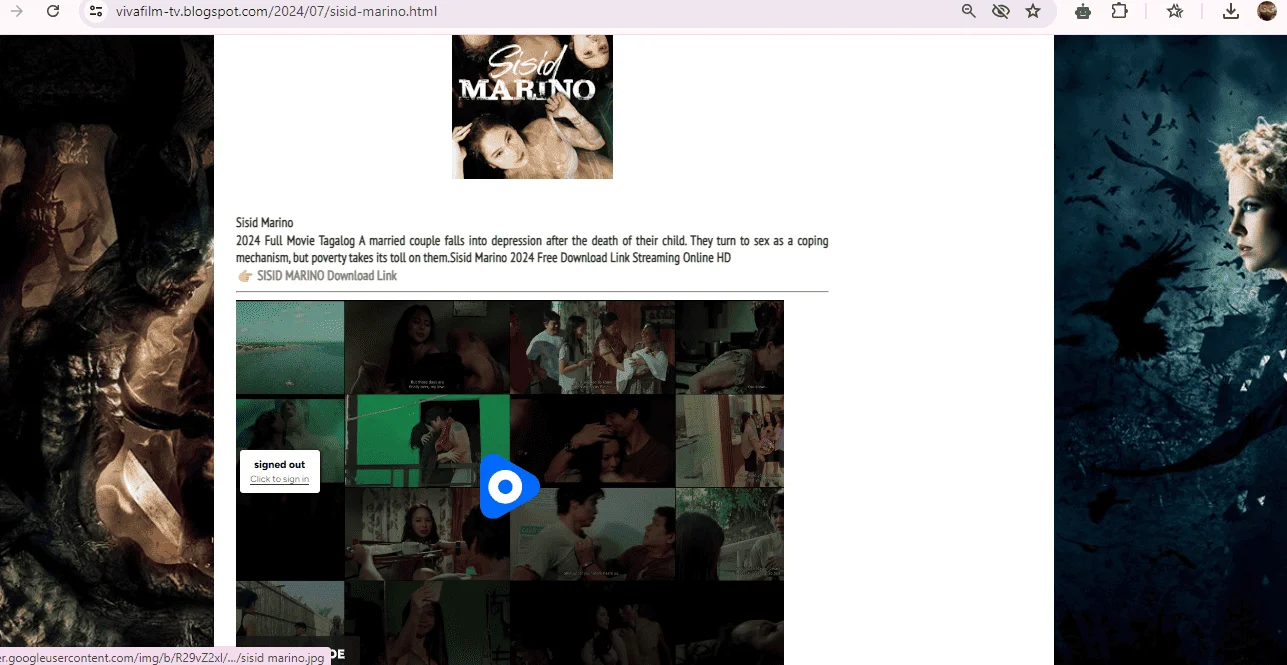
Task: Open the Sisid Marino poster image
Action: coord(532,107)
